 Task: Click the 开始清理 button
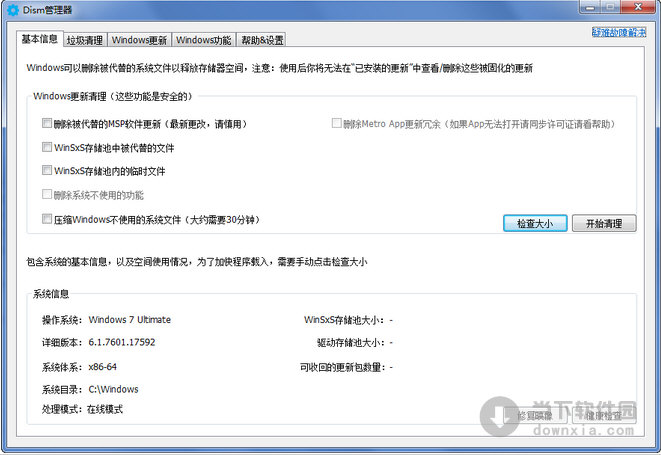coord(604,223)
